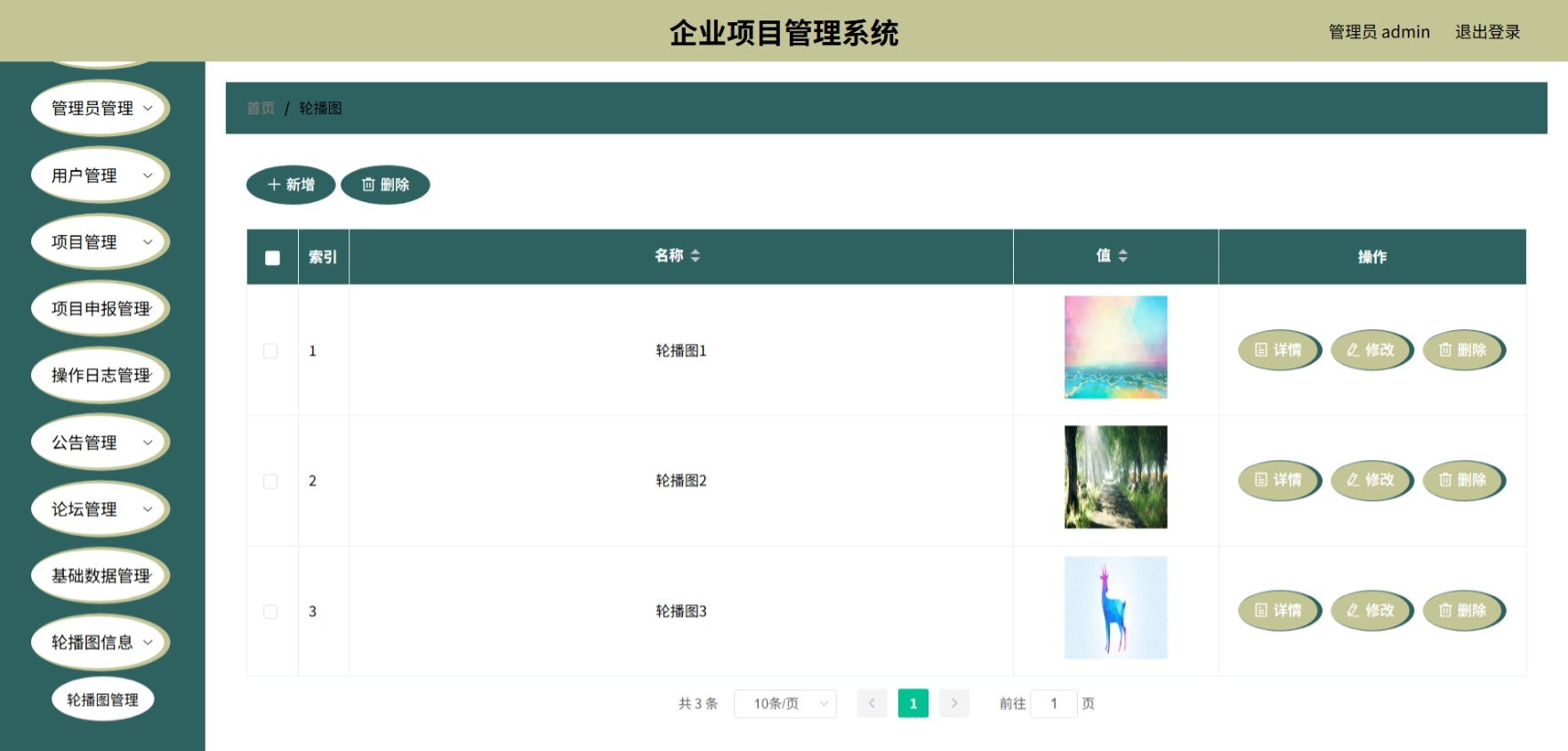Click the 轮播图3 name cell
The width and height of the screenshot is (1568, 751).
click(x=681, y=611)
